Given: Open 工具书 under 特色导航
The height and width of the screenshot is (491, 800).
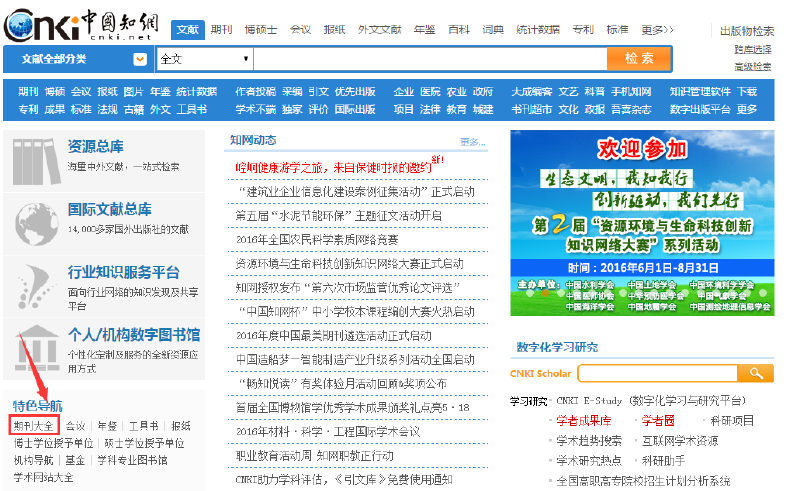Looking at the screenshot, I should (x=143, y=426).
